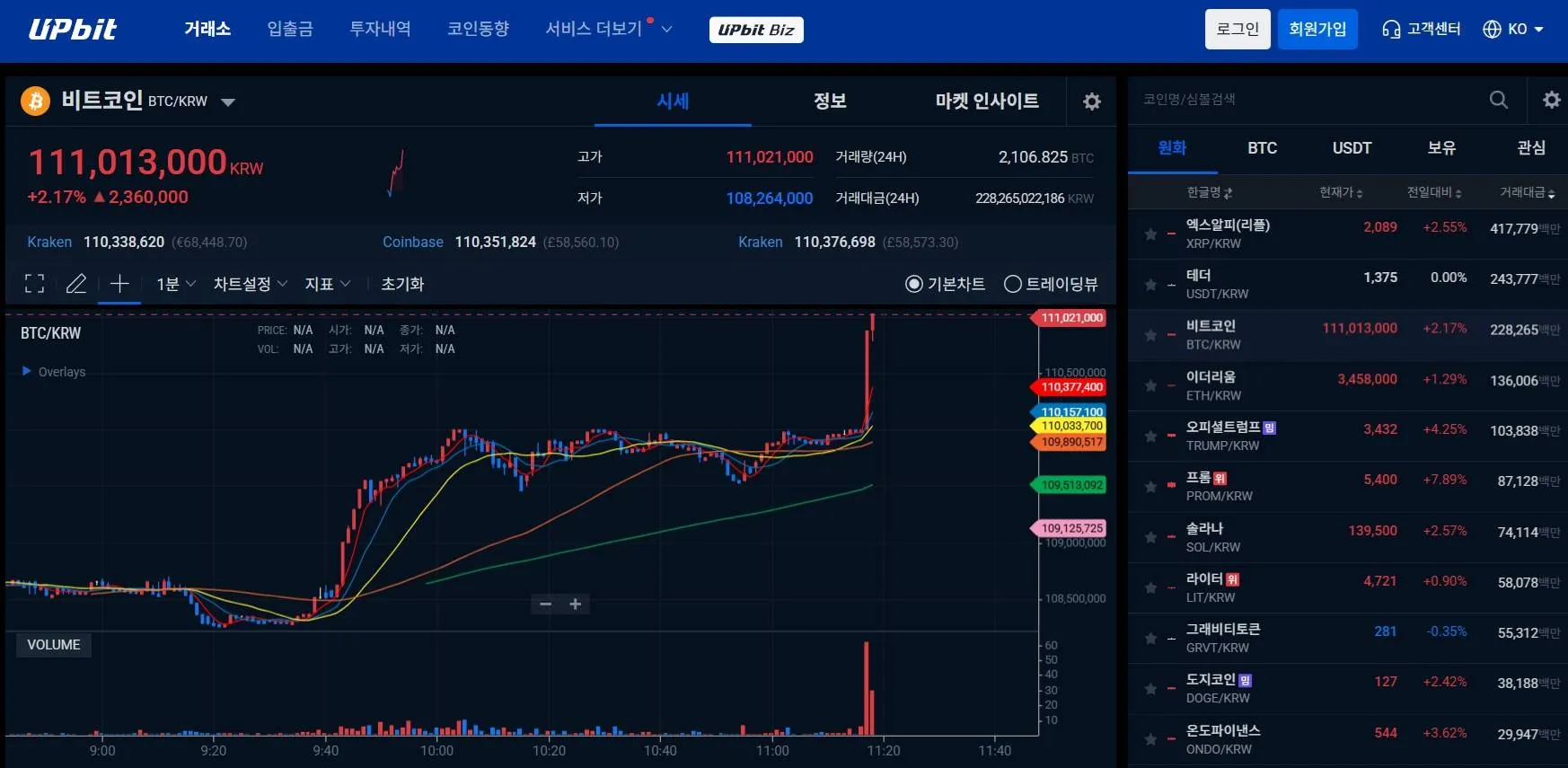This screenshot has height=768, width=1568.
Task: Open the BTC/KRW market selector dropdown
Action: click(228, 102)
